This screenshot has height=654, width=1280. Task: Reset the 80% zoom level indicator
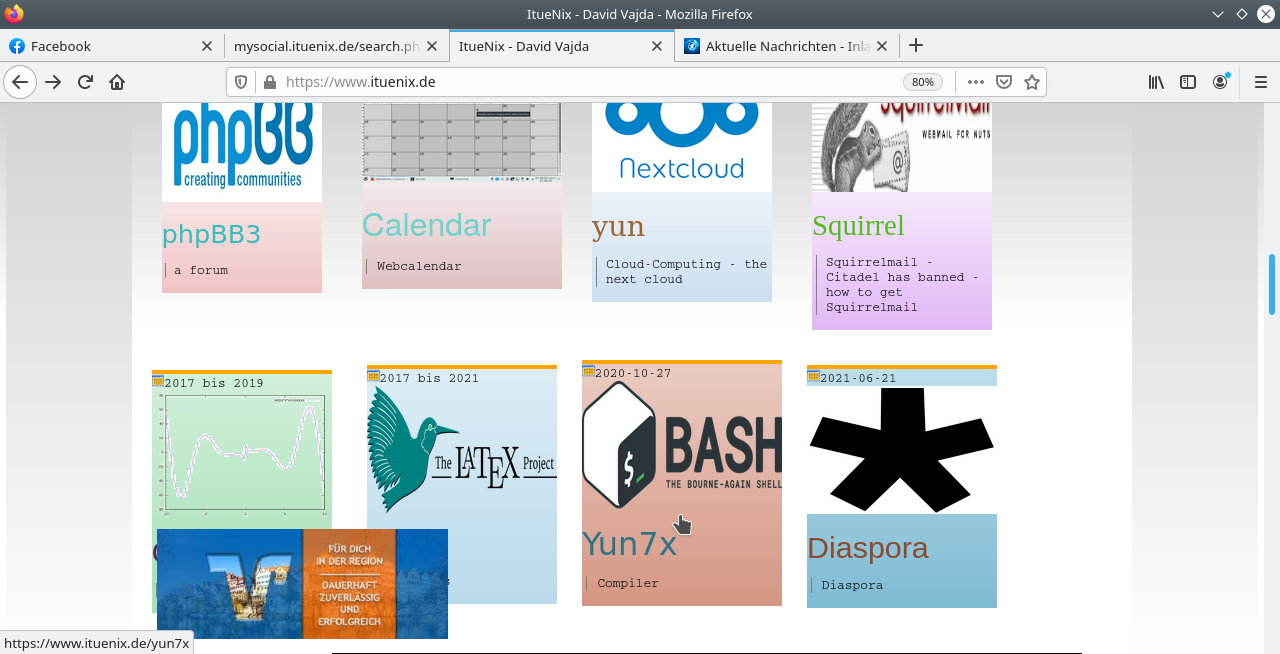tap(922, 82)
